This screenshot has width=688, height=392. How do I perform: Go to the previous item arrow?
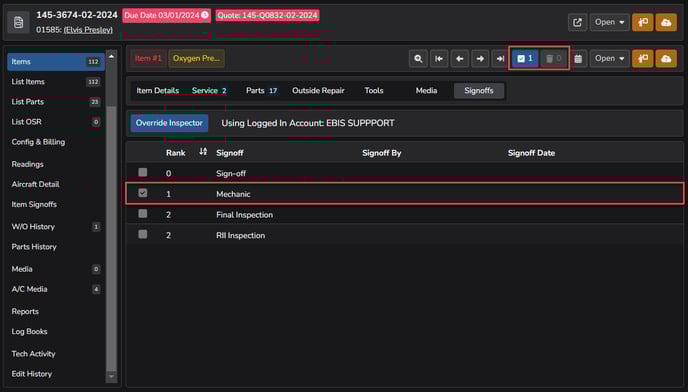(x=459, y=58)
